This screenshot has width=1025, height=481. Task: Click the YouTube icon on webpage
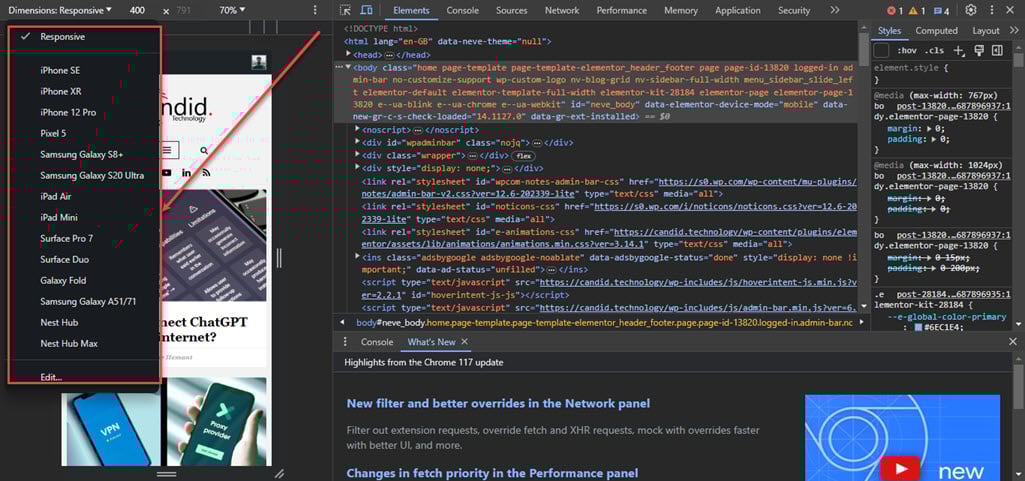167,173
